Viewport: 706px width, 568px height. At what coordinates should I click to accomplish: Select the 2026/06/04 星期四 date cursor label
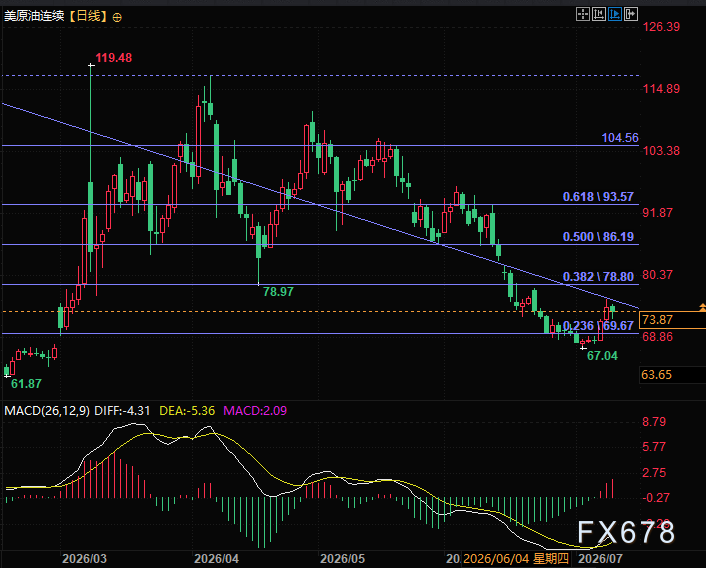pyautogui.click(x=516, y=559)
